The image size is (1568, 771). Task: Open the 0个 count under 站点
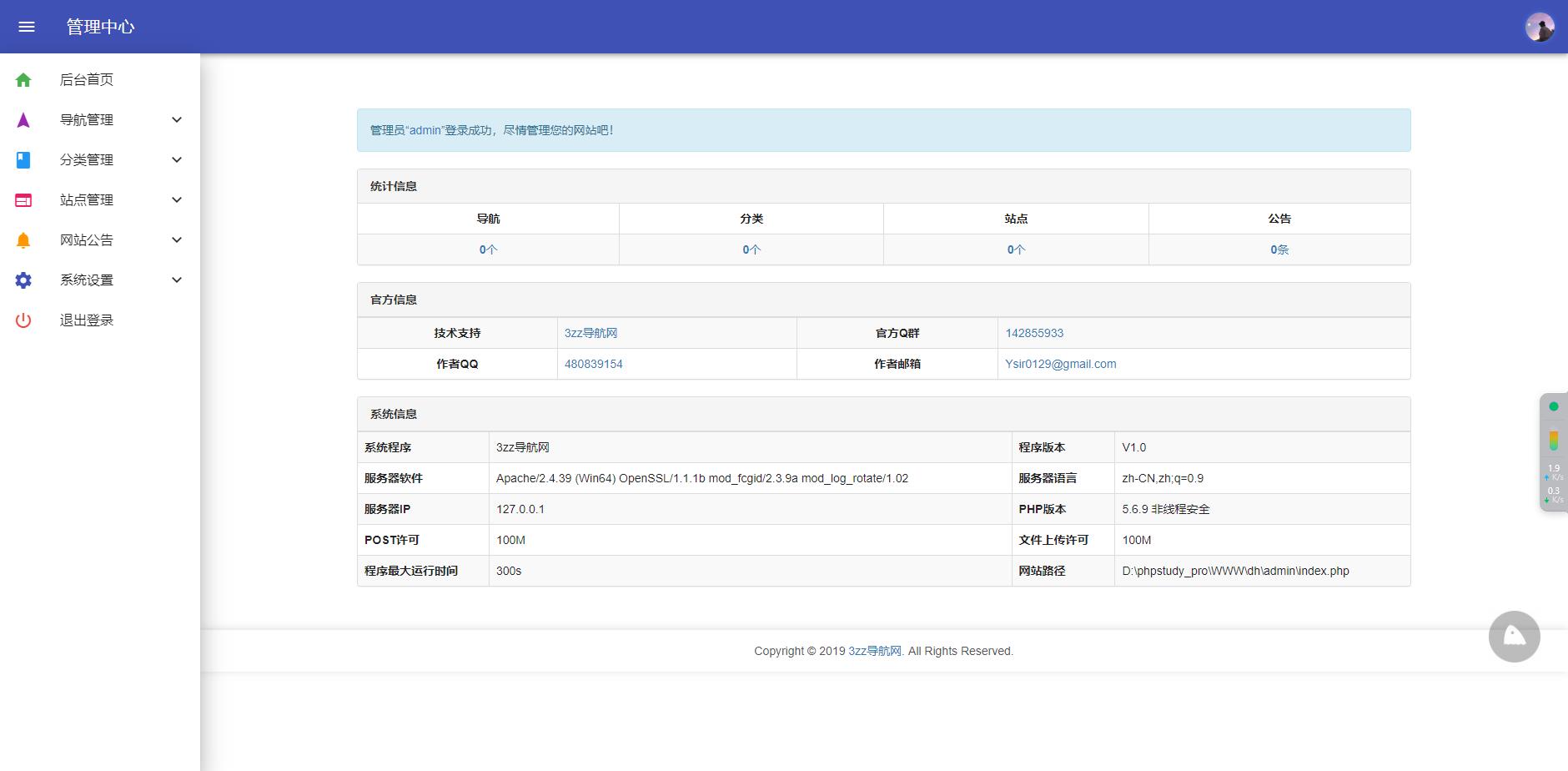click(x=1016, y=249)
